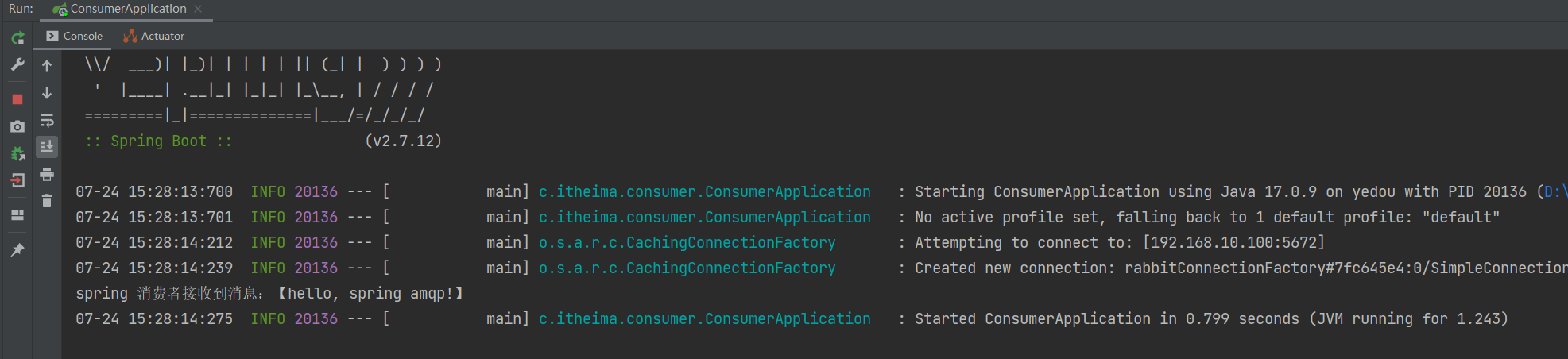Screen dimensions: 1568x359
Task: Jump down the stack trace with down arrow
Action: 47,93
